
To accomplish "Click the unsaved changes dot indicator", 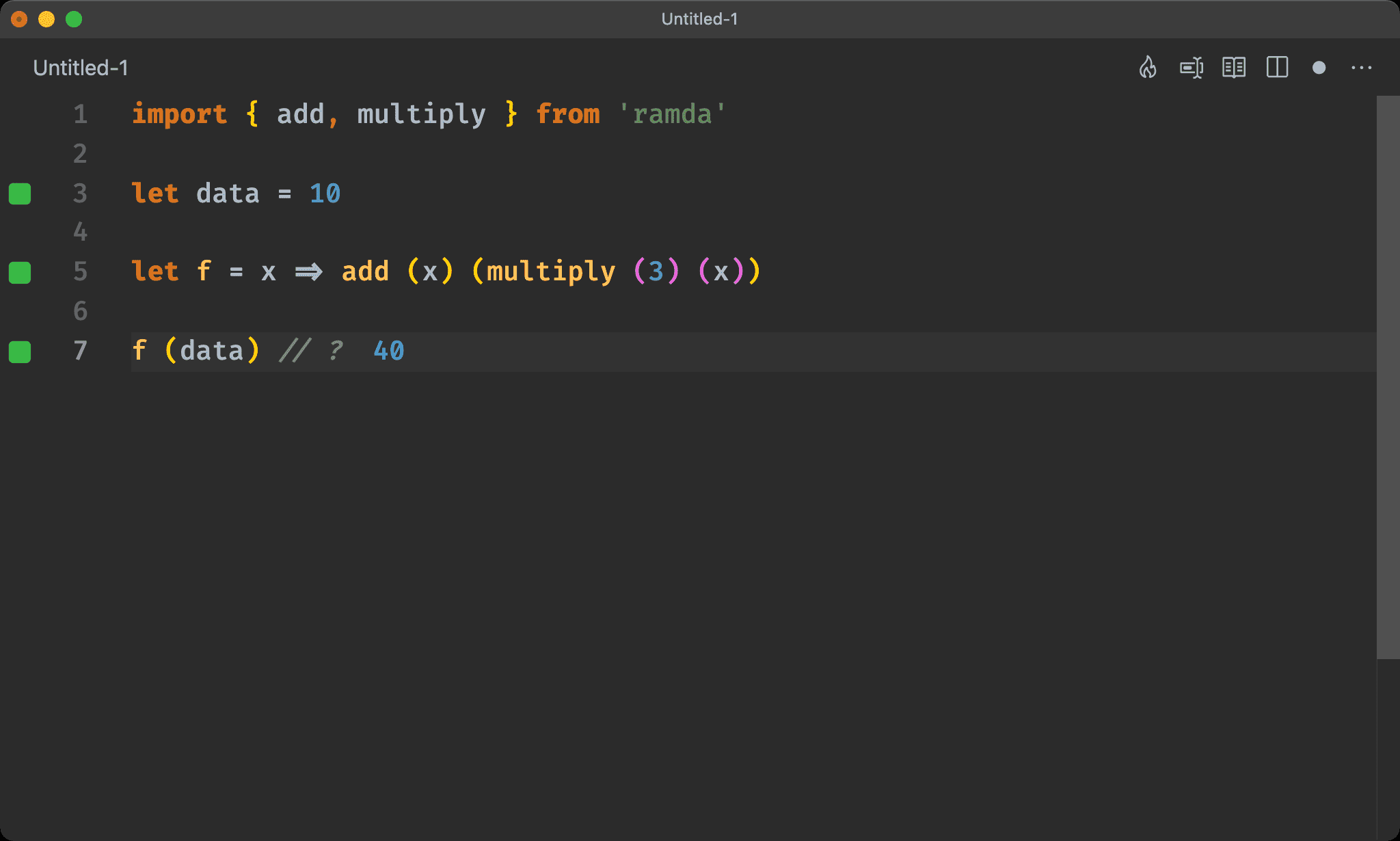I will coord(1320,68).
